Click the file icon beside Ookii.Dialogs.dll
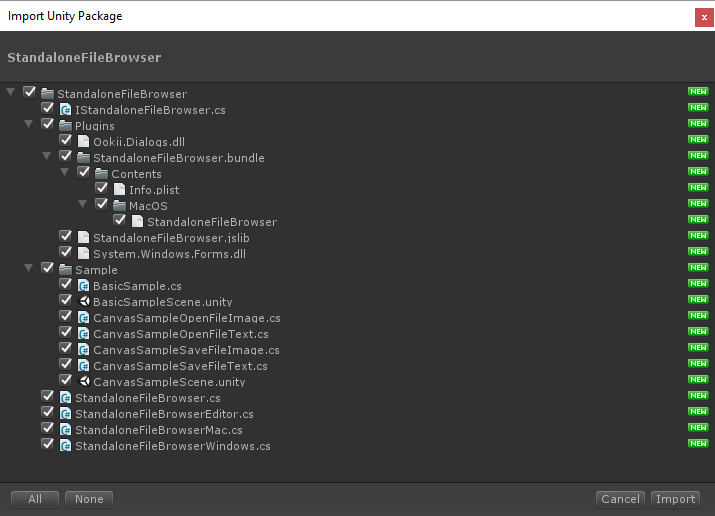The width and height of the screenshot is (715, 516). (x=84, y=142)
